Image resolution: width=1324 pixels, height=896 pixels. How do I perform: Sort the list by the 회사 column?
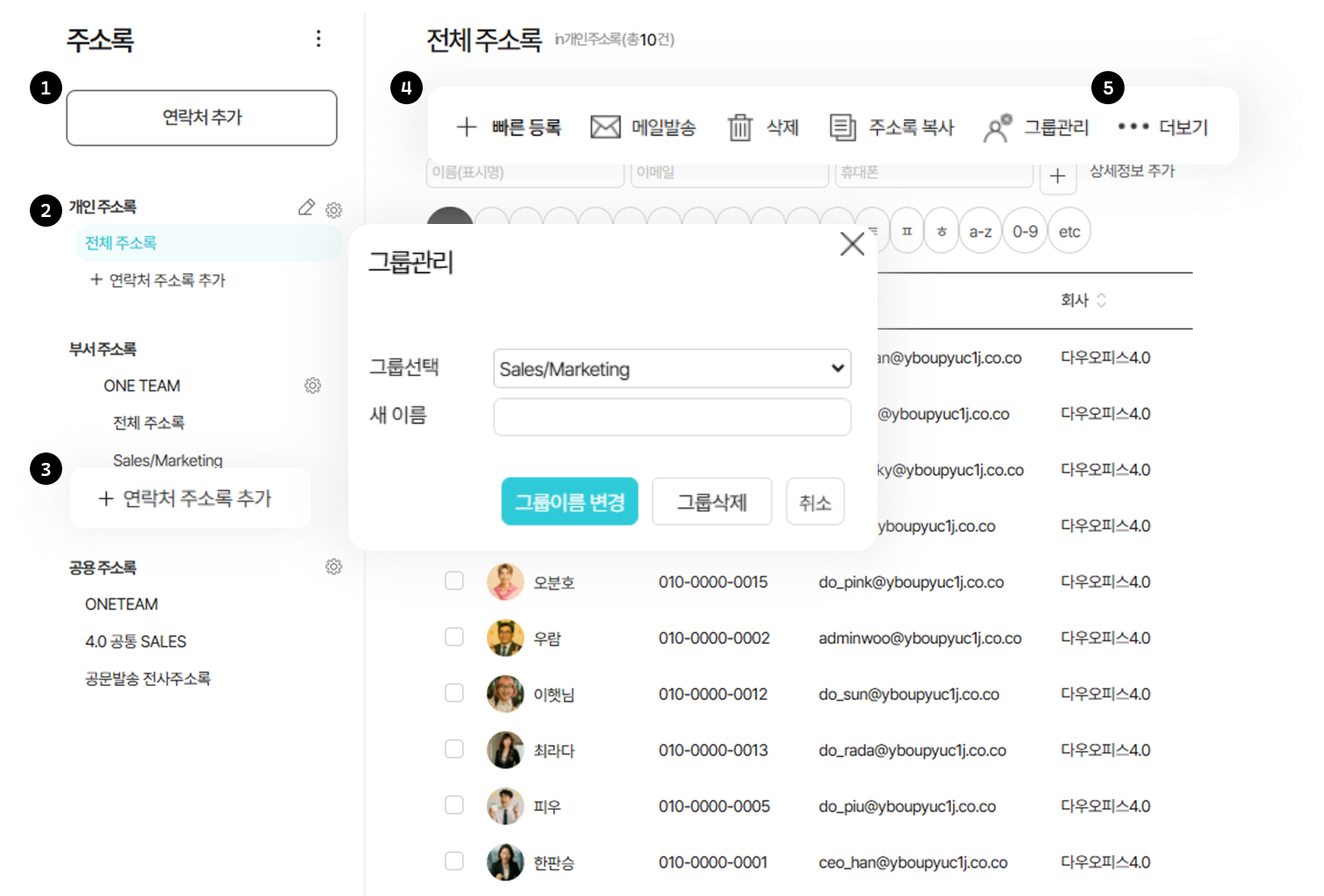pos(1083,300)
